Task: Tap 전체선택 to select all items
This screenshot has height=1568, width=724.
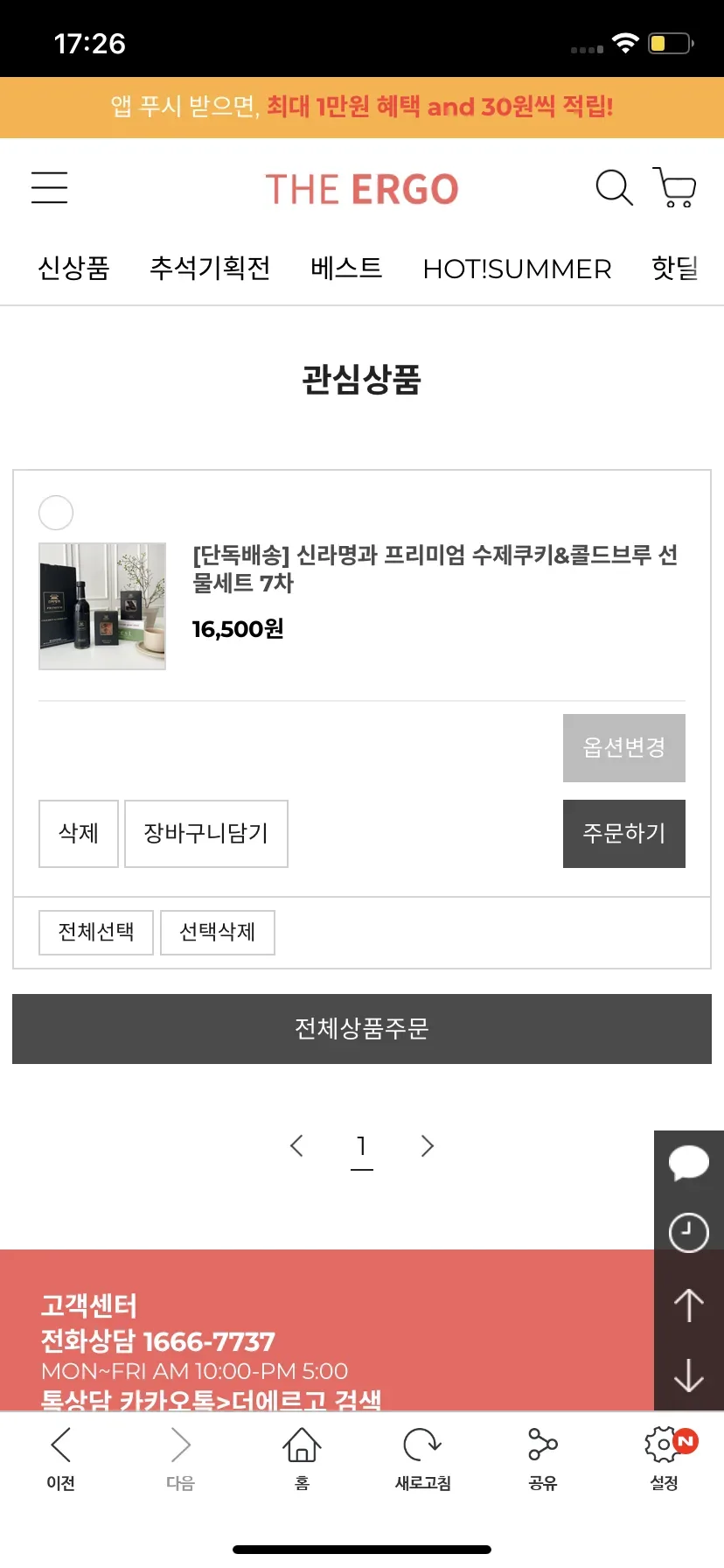Action: [96, 932]
